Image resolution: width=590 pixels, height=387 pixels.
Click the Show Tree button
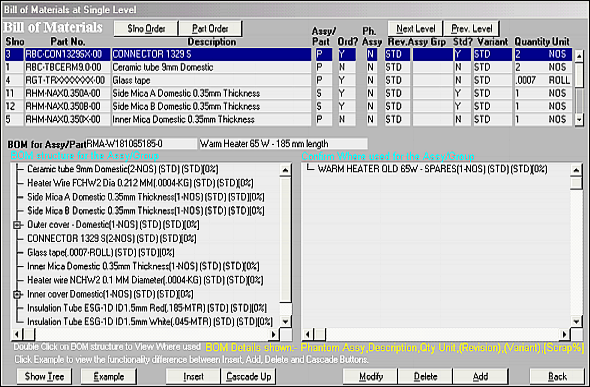pos(44,376)
